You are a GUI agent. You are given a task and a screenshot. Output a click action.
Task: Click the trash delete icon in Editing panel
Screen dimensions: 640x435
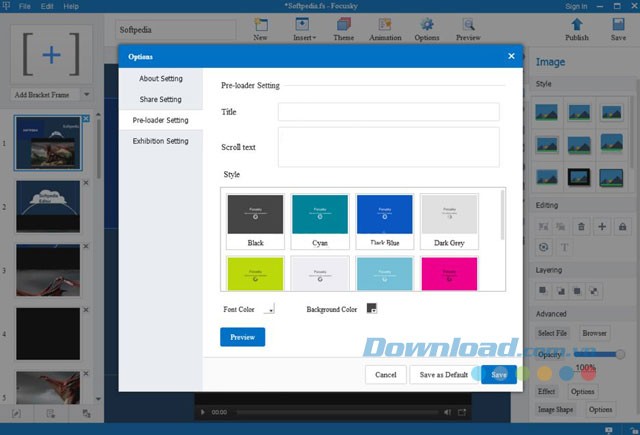(x=582, y=227)
